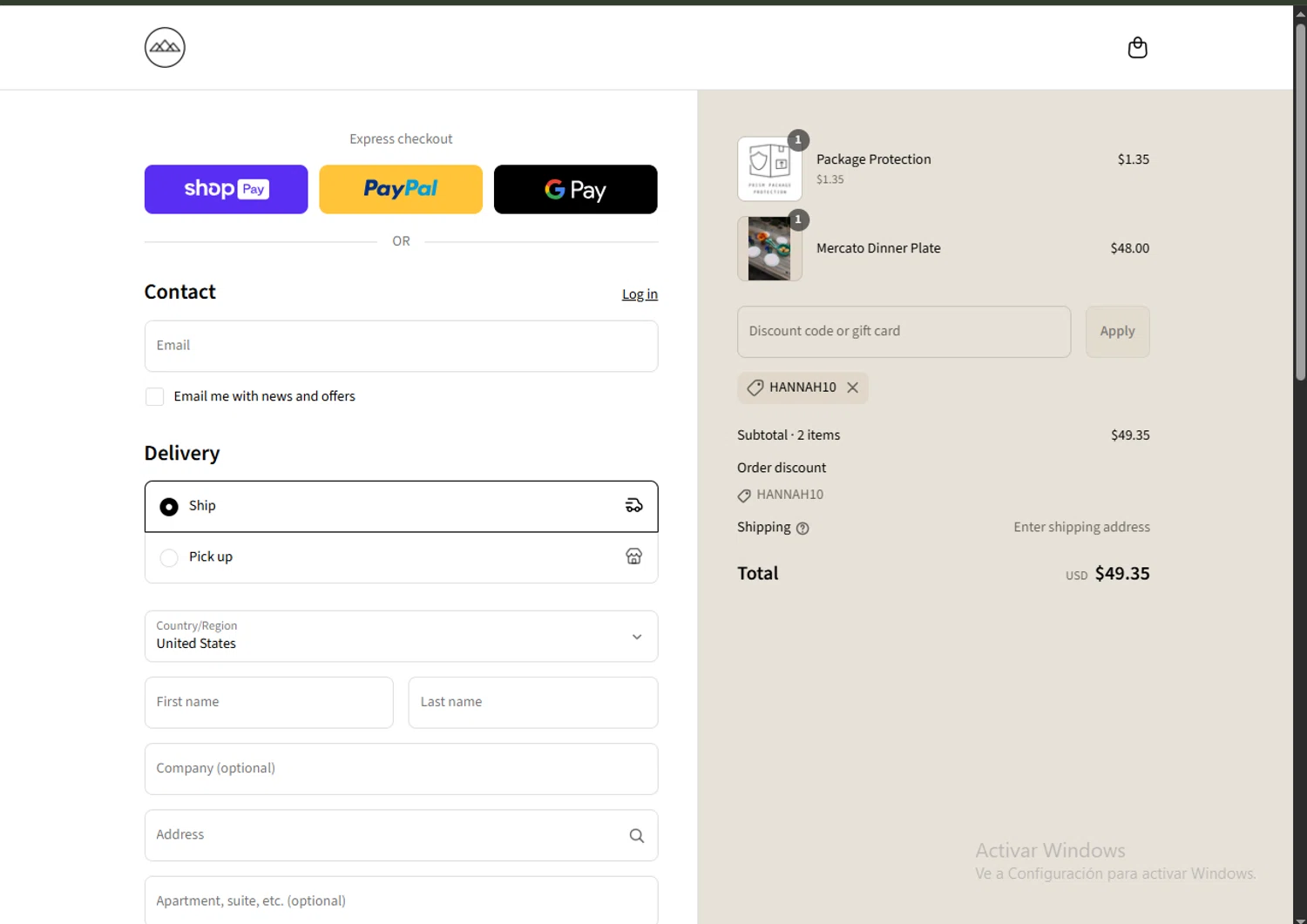Viewport: 1307px width, 924px height.
Task: Click the Package Protection item name
Action: pyautogui.click(x=873, y=159)
